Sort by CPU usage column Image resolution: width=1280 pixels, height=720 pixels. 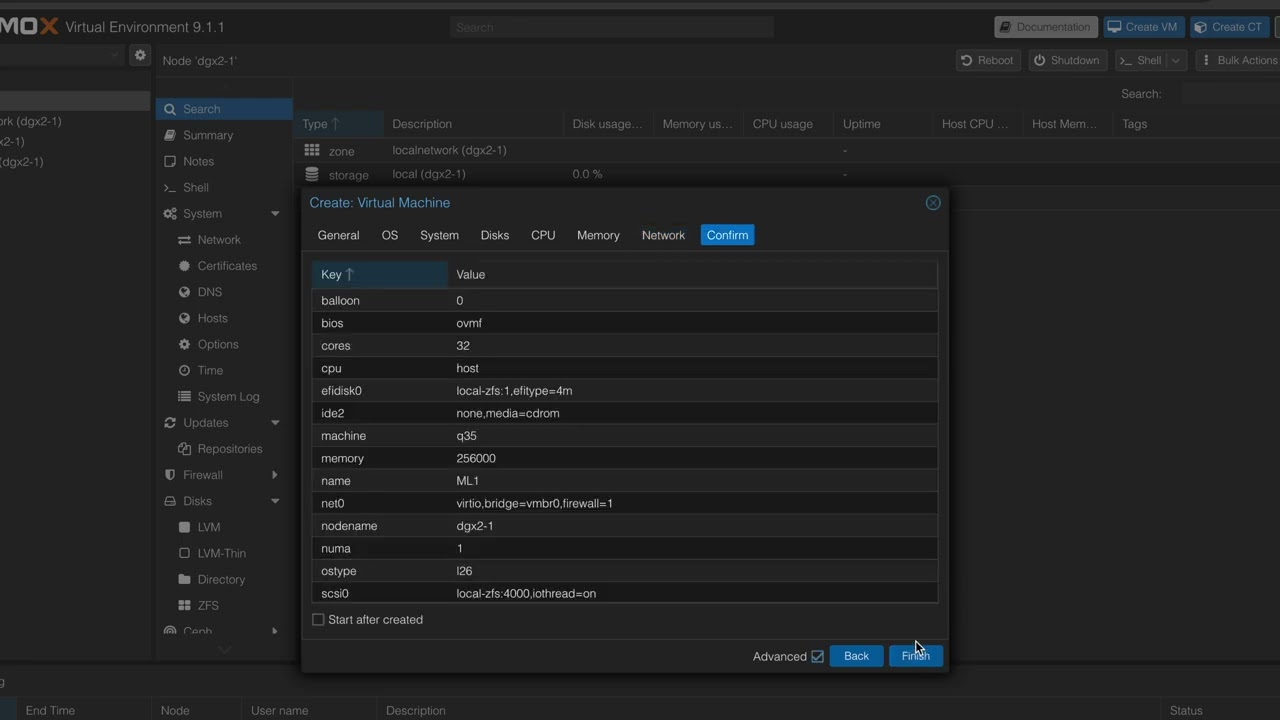tap(788, 124)
